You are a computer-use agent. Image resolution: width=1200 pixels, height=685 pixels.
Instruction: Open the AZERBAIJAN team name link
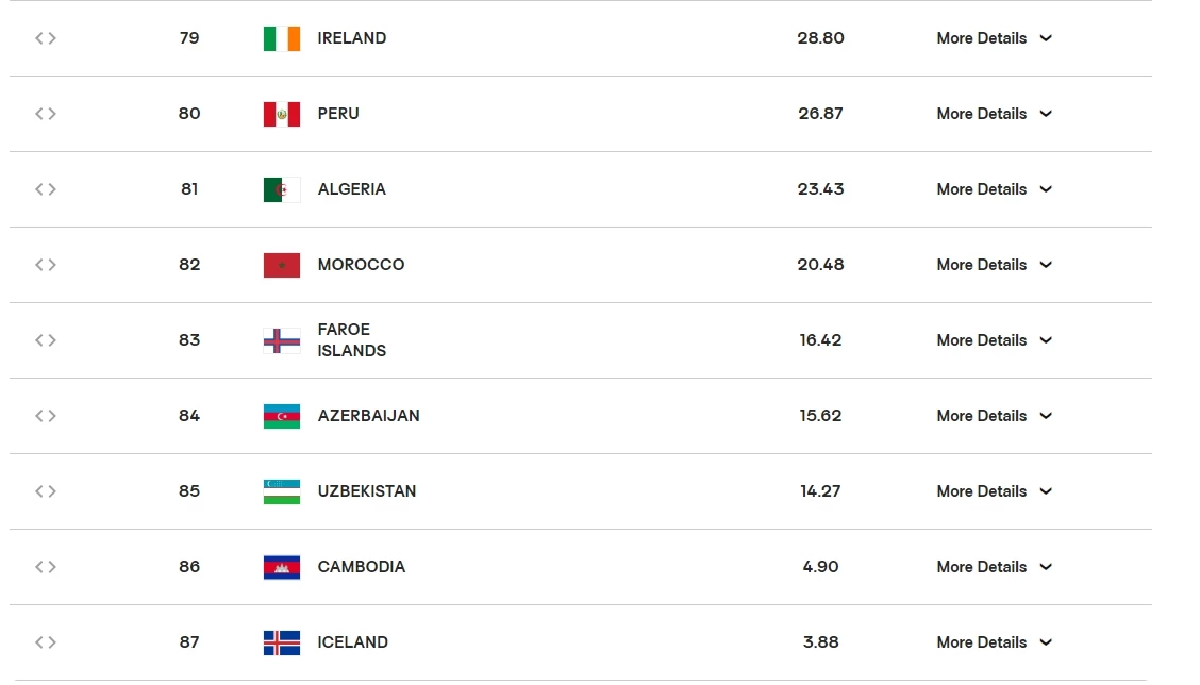(368, 416)
